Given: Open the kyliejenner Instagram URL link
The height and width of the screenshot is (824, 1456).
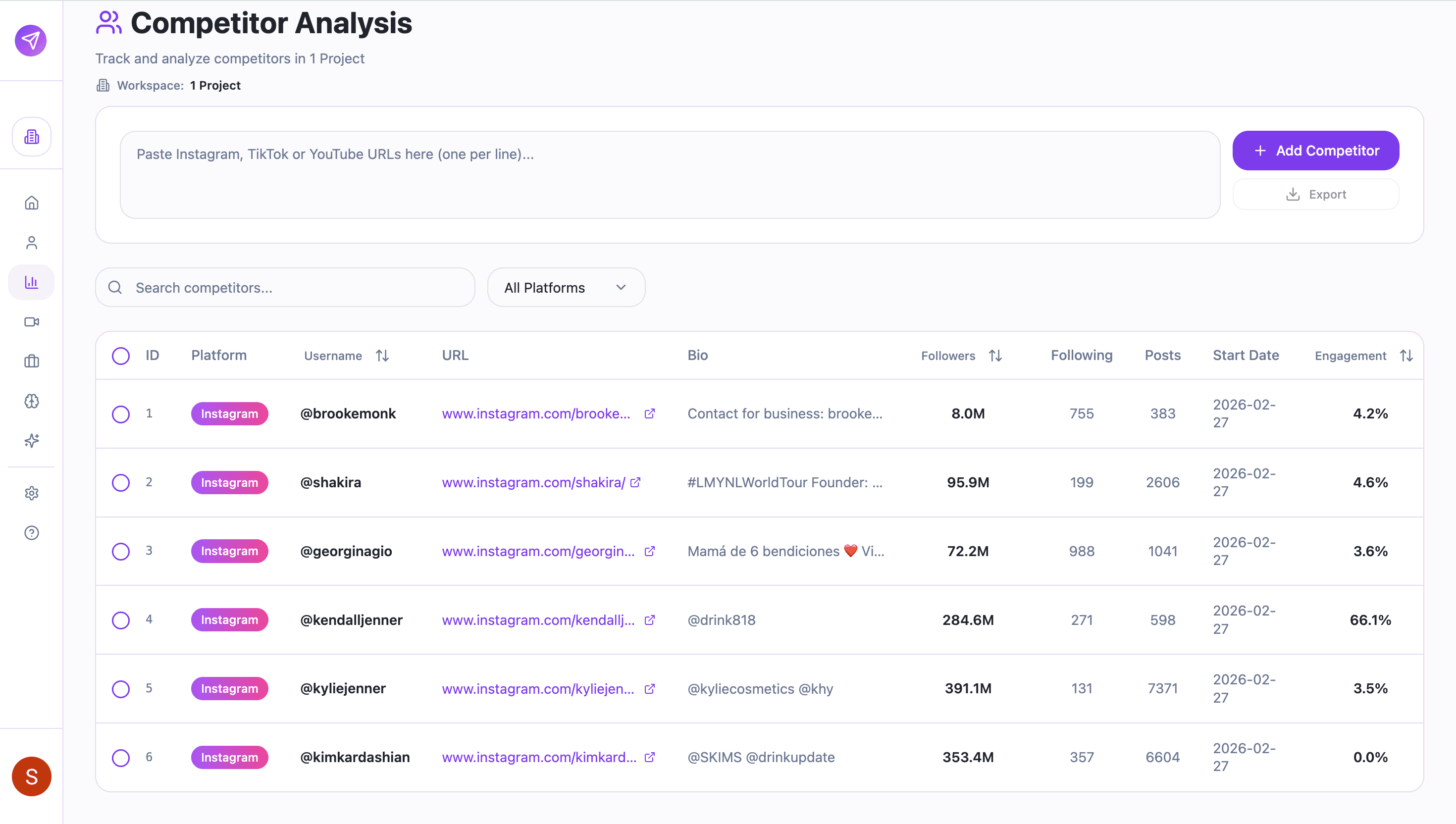Looking at the screenshot, I should tap(538, 689).
